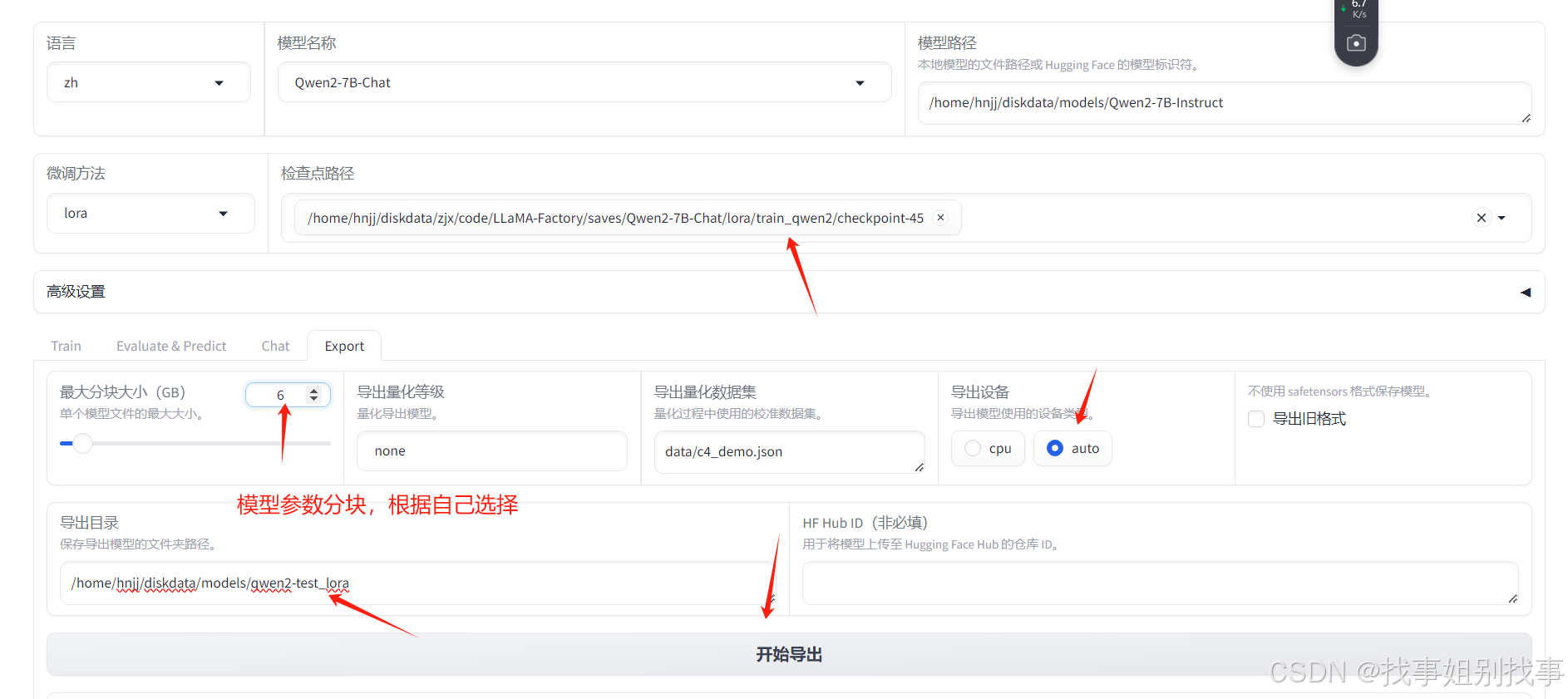Open the language dropdown showing zh

[149, 82]
